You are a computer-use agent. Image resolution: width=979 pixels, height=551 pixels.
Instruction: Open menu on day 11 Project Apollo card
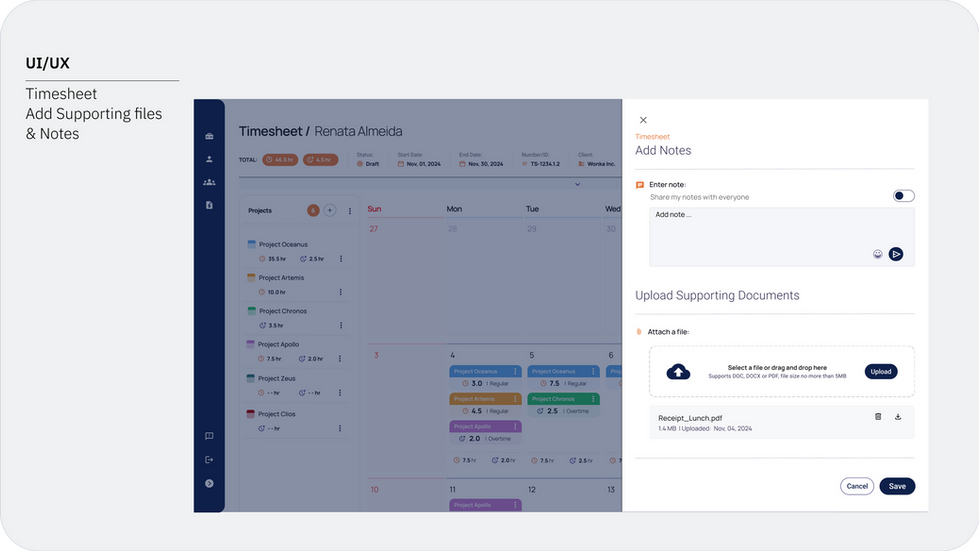coord(515,505)
